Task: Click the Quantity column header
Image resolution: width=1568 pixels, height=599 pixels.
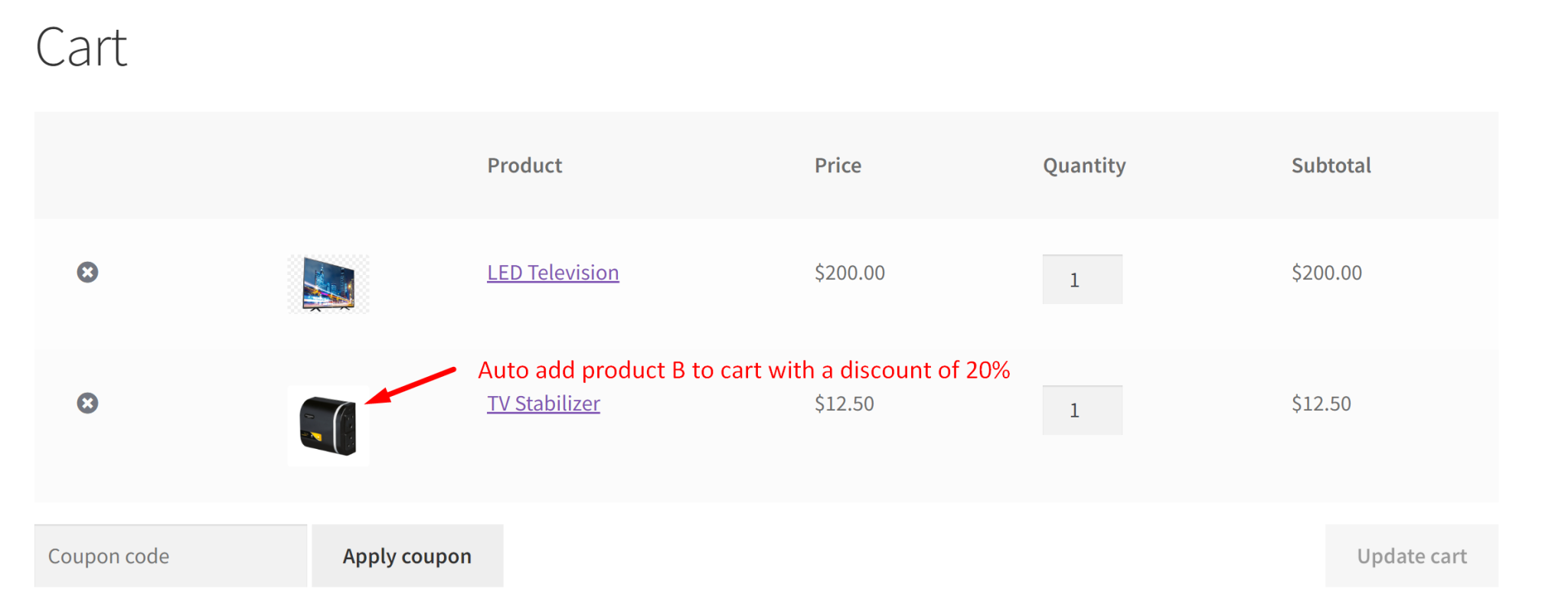Action: coord(1083,165)
